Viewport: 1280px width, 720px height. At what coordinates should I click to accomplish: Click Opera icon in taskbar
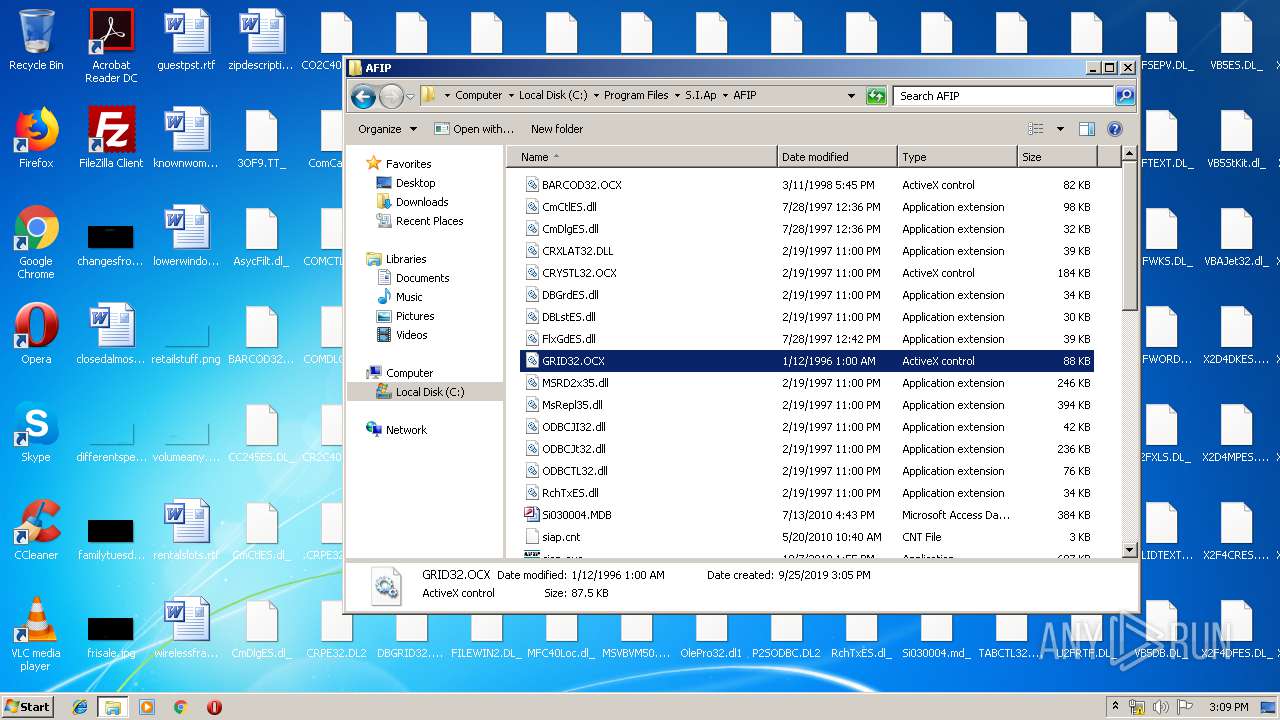coord(214,707)
